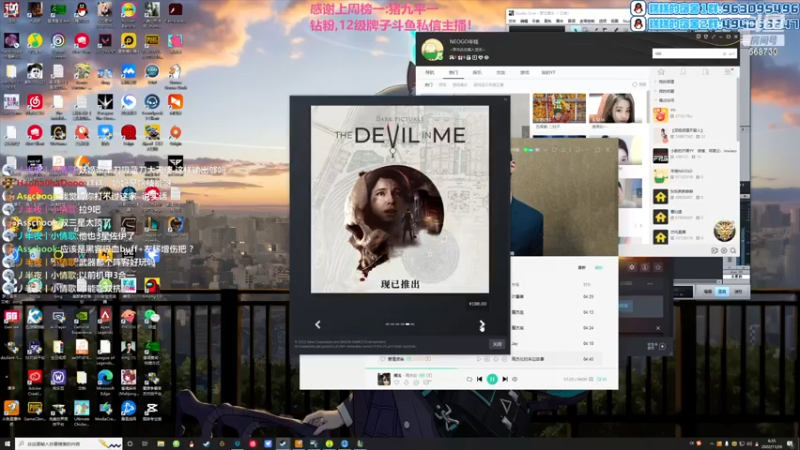The width and height of the screenshot is (800, 450).
Task: Open the user avatar in YY window
Action: (432, 49)
